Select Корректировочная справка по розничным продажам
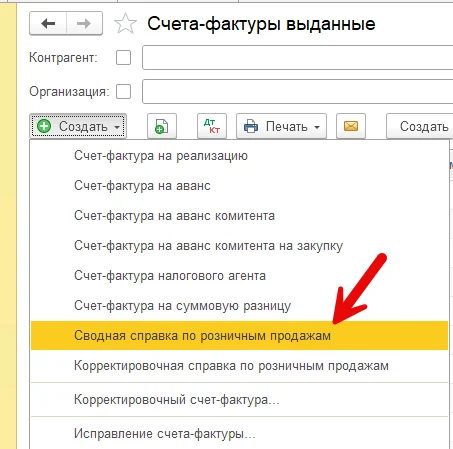 point(239,366)
